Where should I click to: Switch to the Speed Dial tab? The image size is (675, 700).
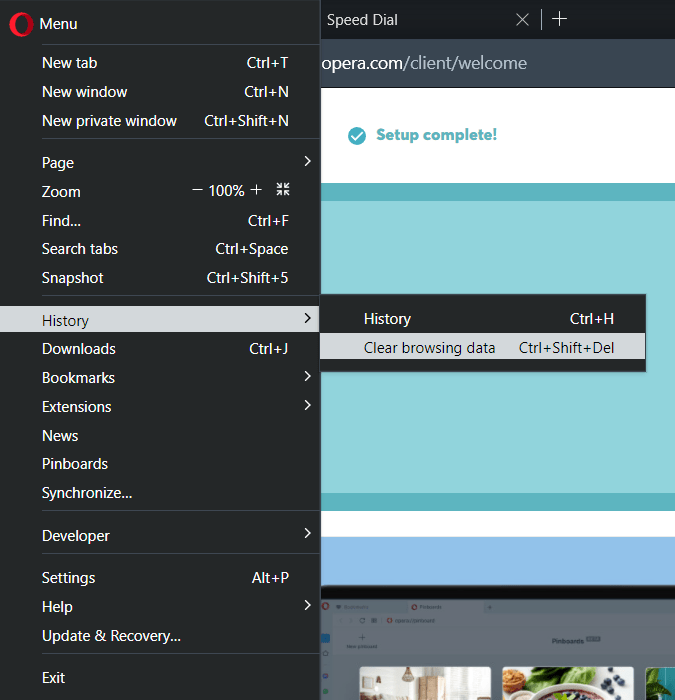362,20
